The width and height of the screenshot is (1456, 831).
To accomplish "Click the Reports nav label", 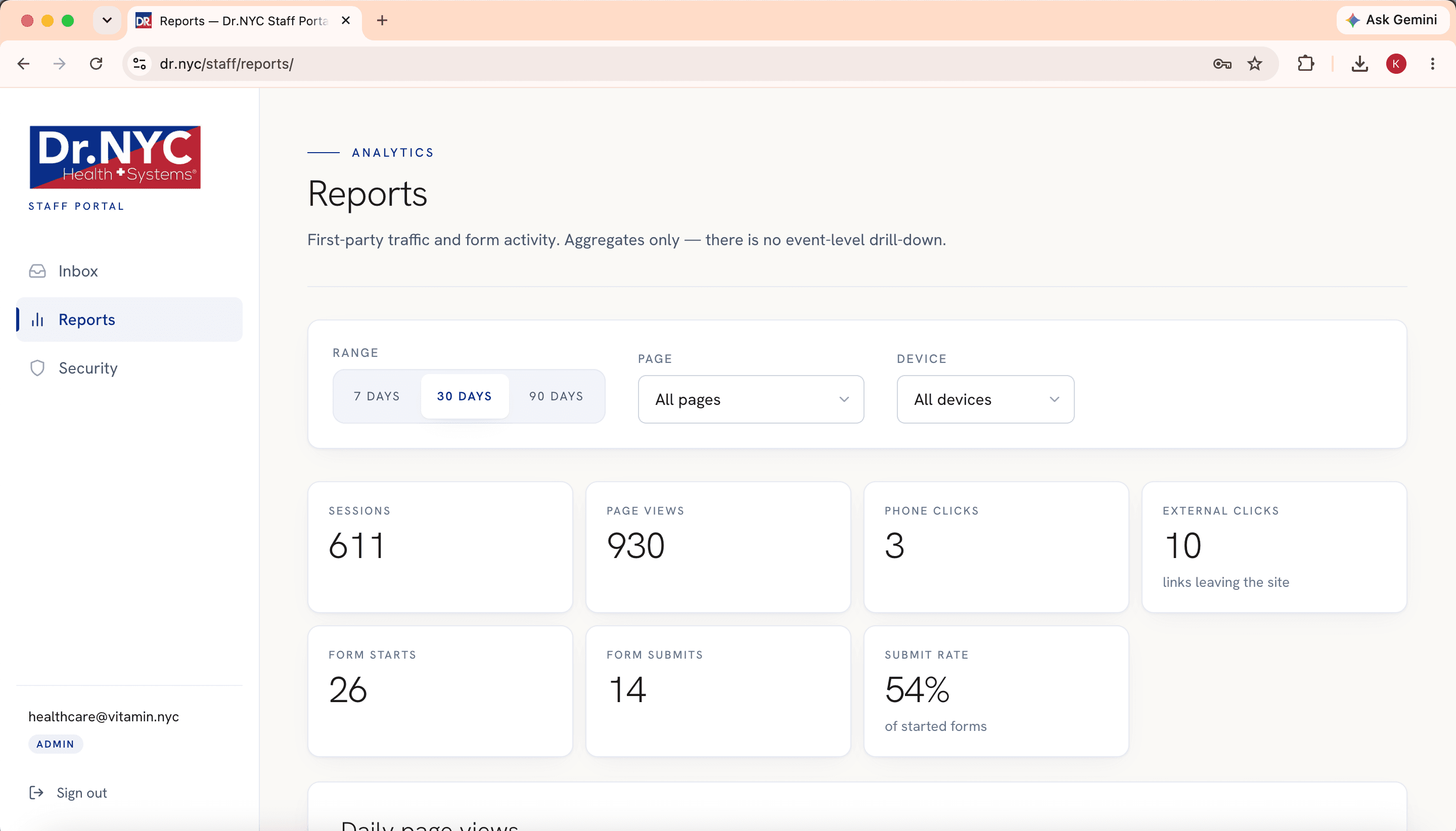I will [x=87, y=319].
